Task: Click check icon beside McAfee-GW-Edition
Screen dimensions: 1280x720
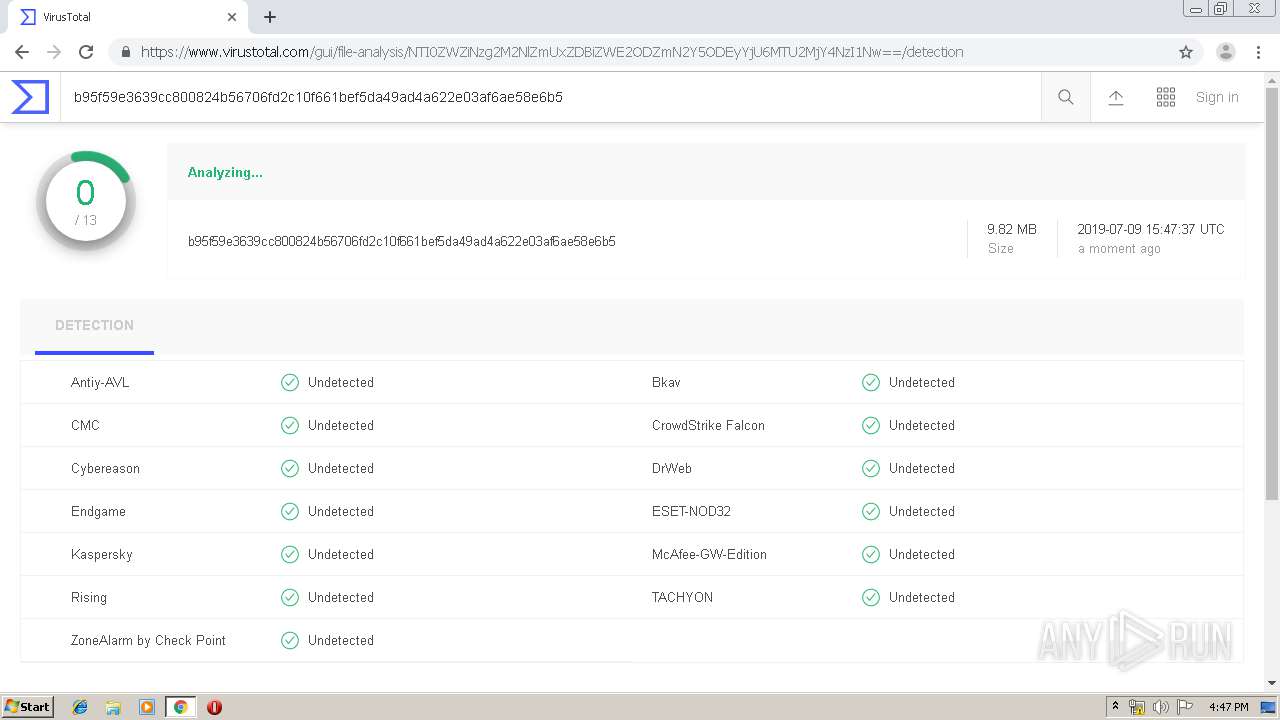Action: click(871, 554)
